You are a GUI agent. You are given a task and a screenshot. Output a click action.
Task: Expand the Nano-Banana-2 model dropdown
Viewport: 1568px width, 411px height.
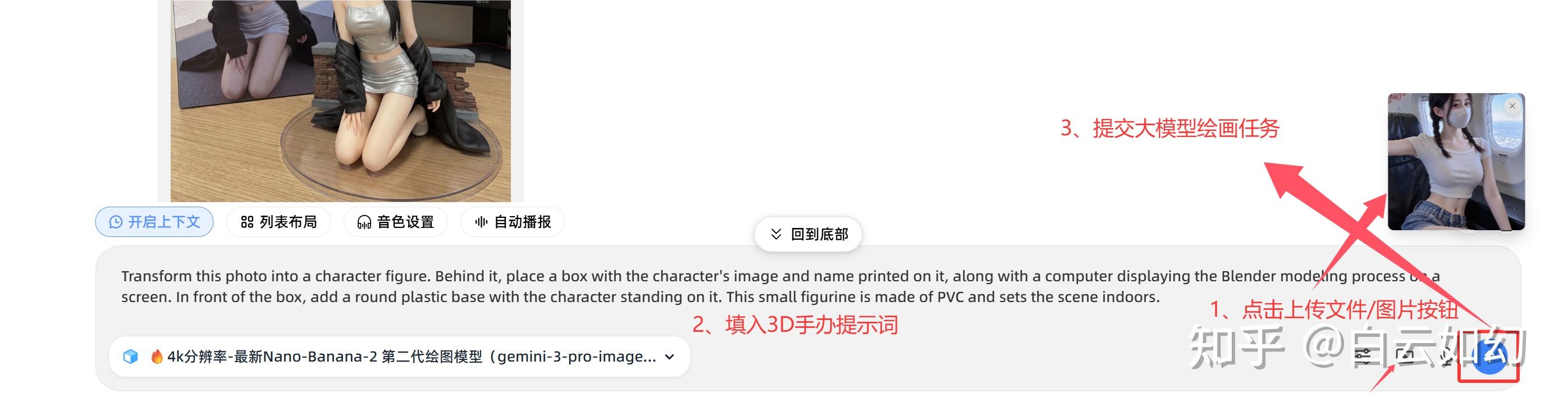point(399,356)
